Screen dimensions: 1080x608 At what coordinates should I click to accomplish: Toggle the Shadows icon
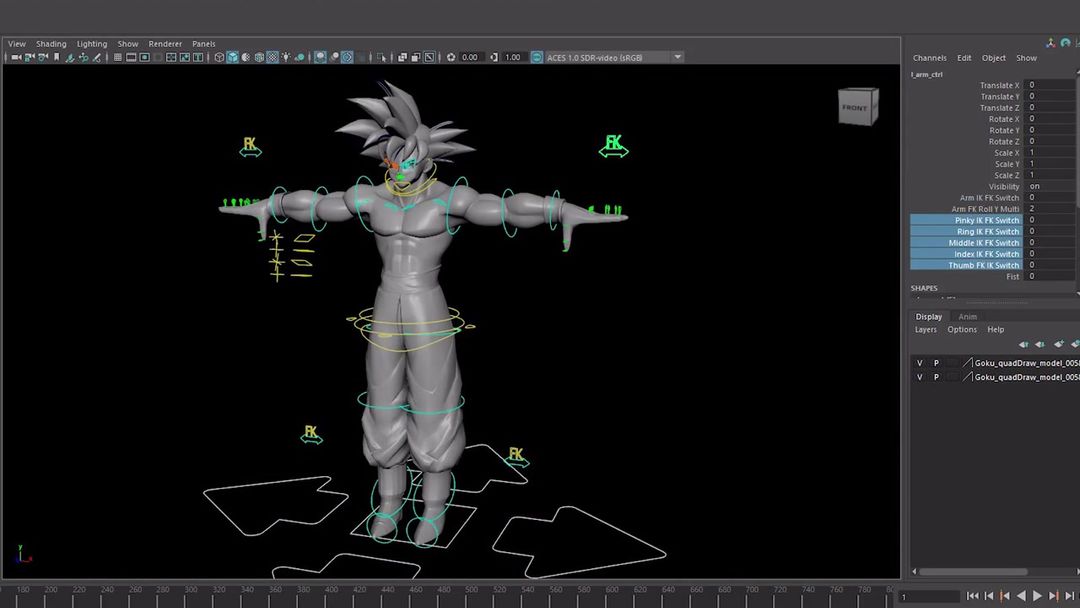[300, 57]
